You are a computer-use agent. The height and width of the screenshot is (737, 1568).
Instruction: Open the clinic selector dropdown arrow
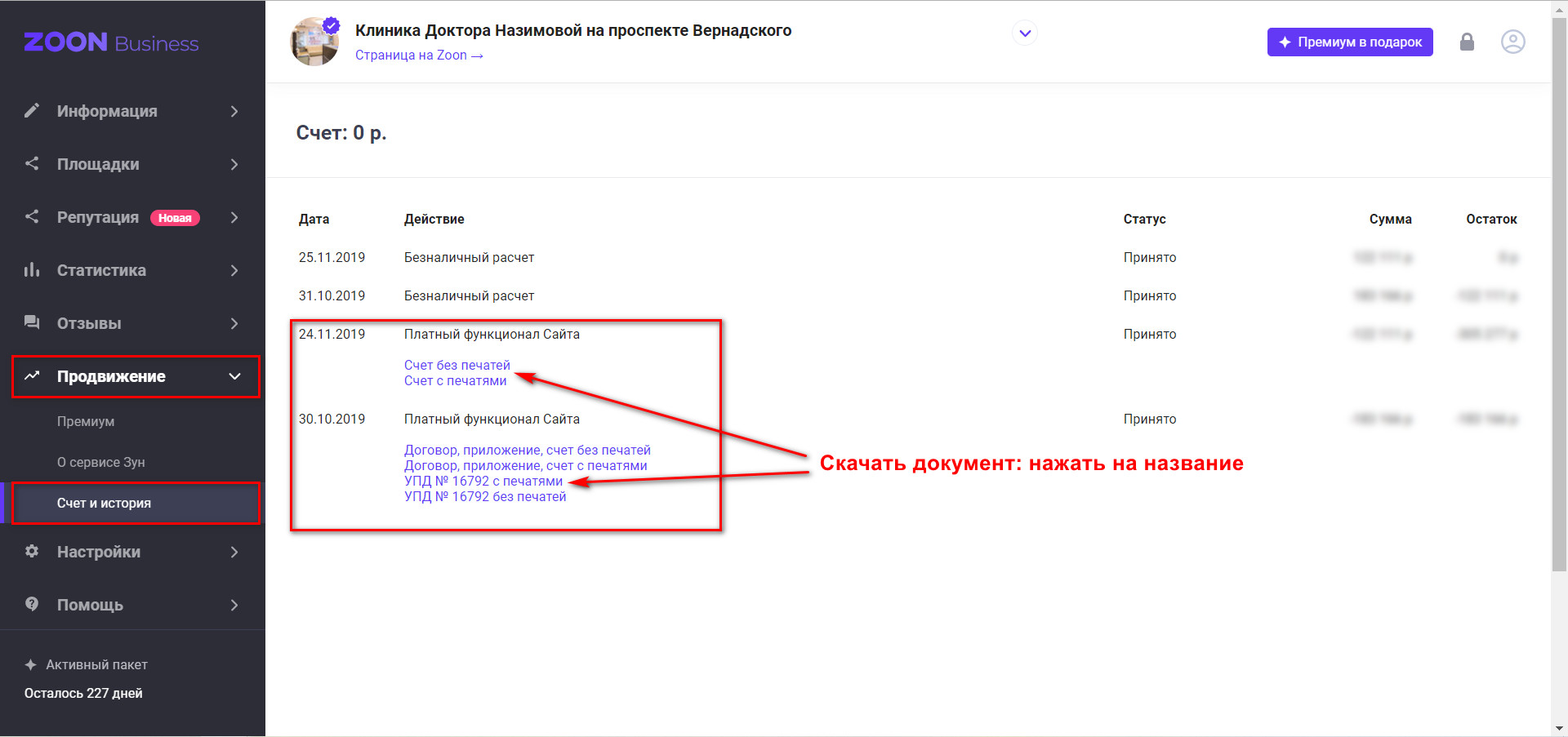1025,33
